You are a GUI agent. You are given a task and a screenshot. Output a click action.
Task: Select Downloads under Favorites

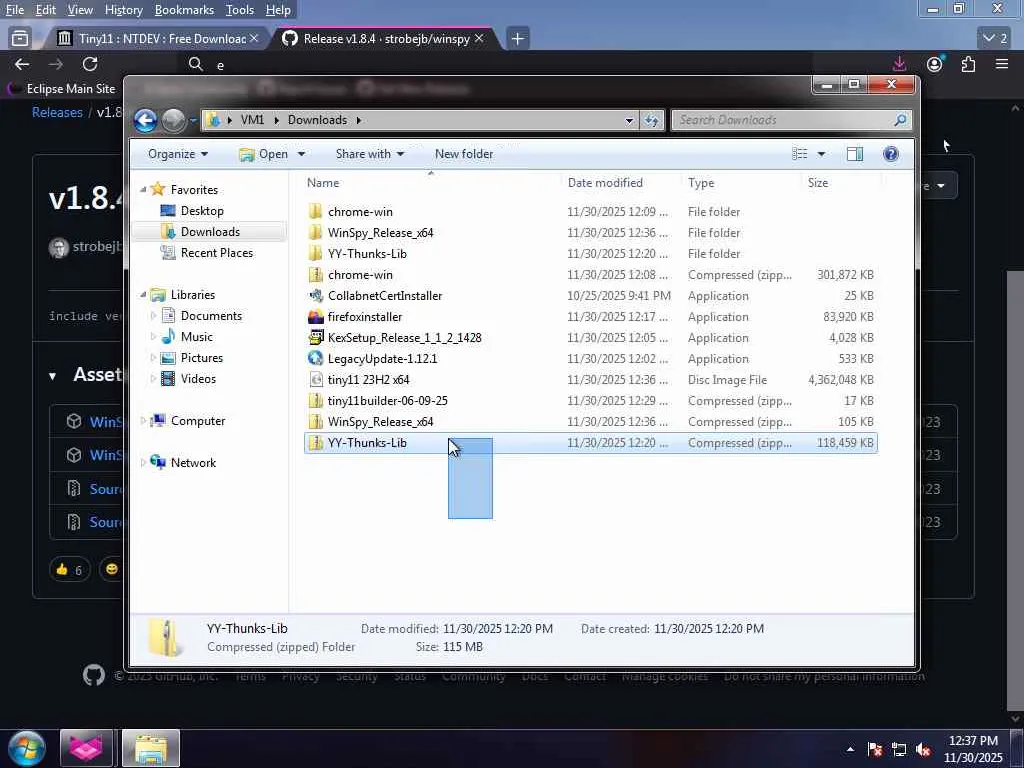click(x=210, y=232)
